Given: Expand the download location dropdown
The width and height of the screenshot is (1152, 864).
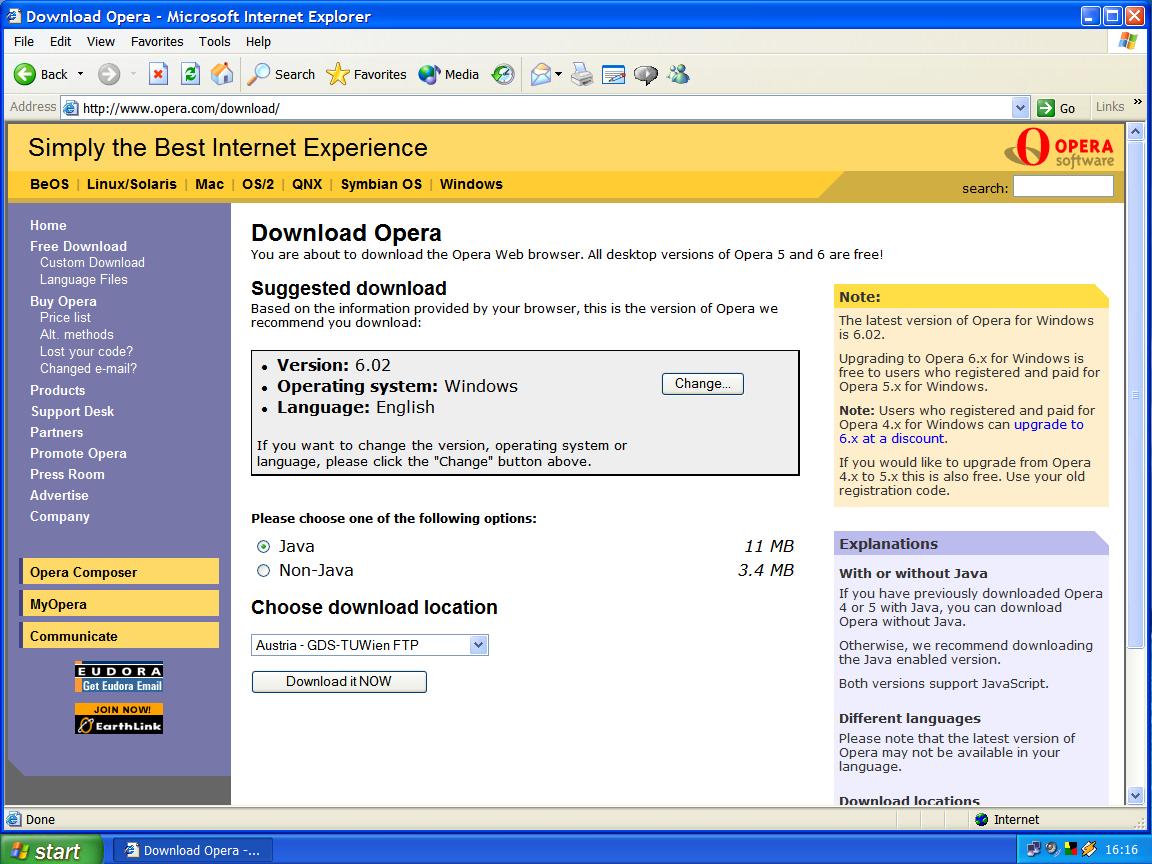Looking at the screenshot, I should tap(478, 645).
